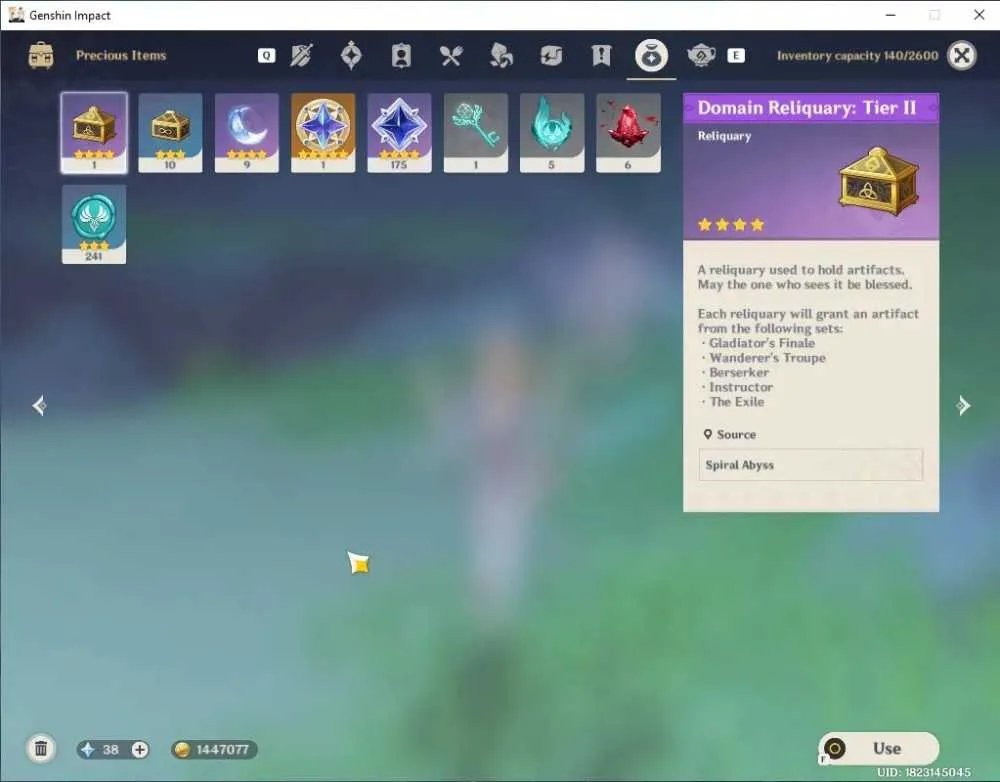
Task: Select the Precious Items pouch tab
Action: pyautogui.click(x=651, y=55)
